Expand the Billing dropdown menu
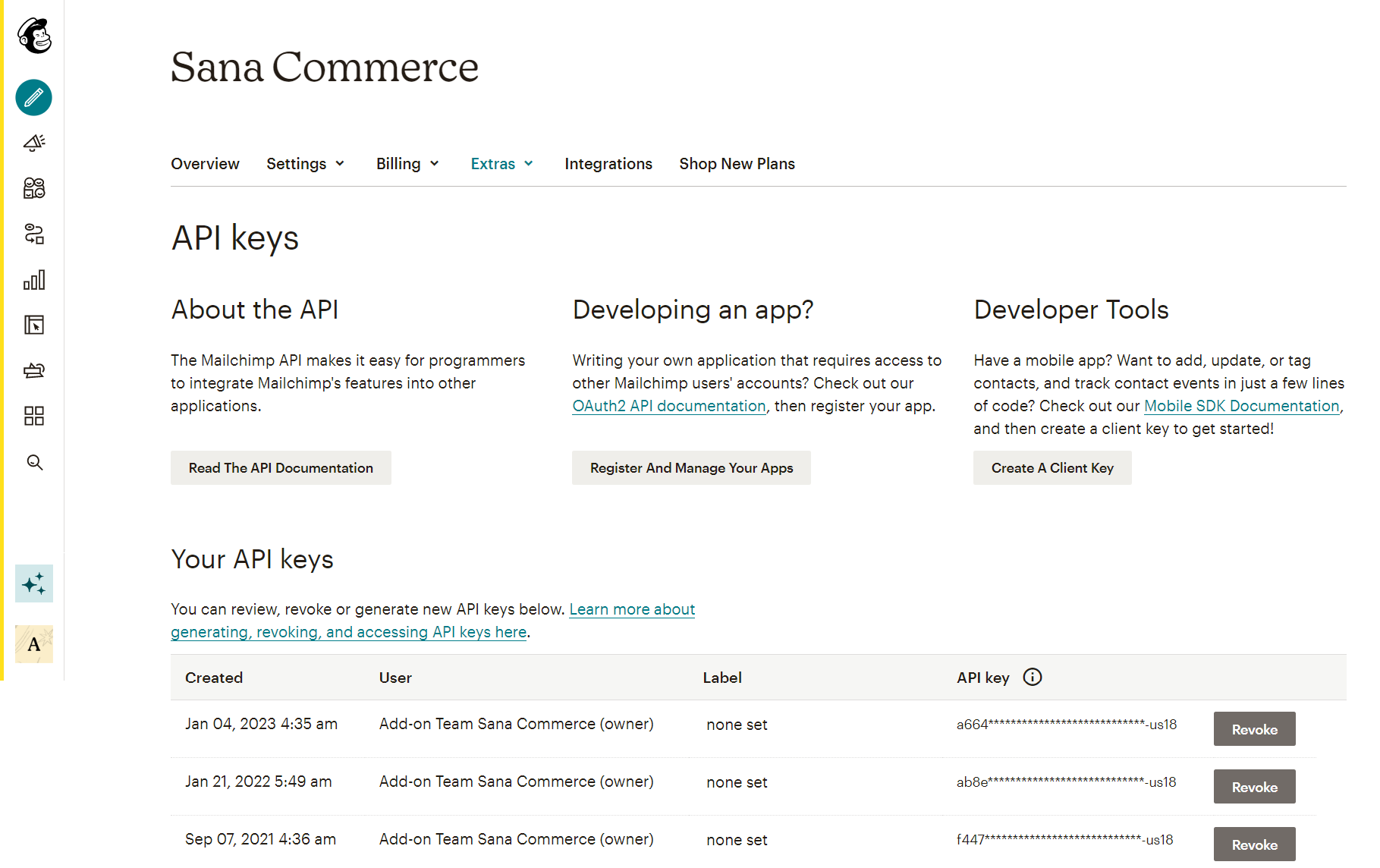Screen dimensions: 1380x868 pos(408,164)
